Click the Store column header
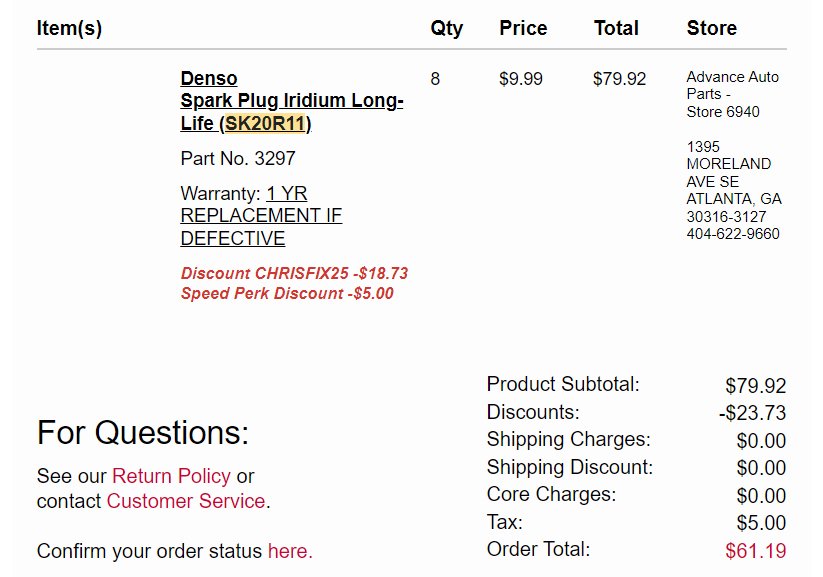Viewport: 823px width, 577px height. pyautogui.click(x=712, y=28)
